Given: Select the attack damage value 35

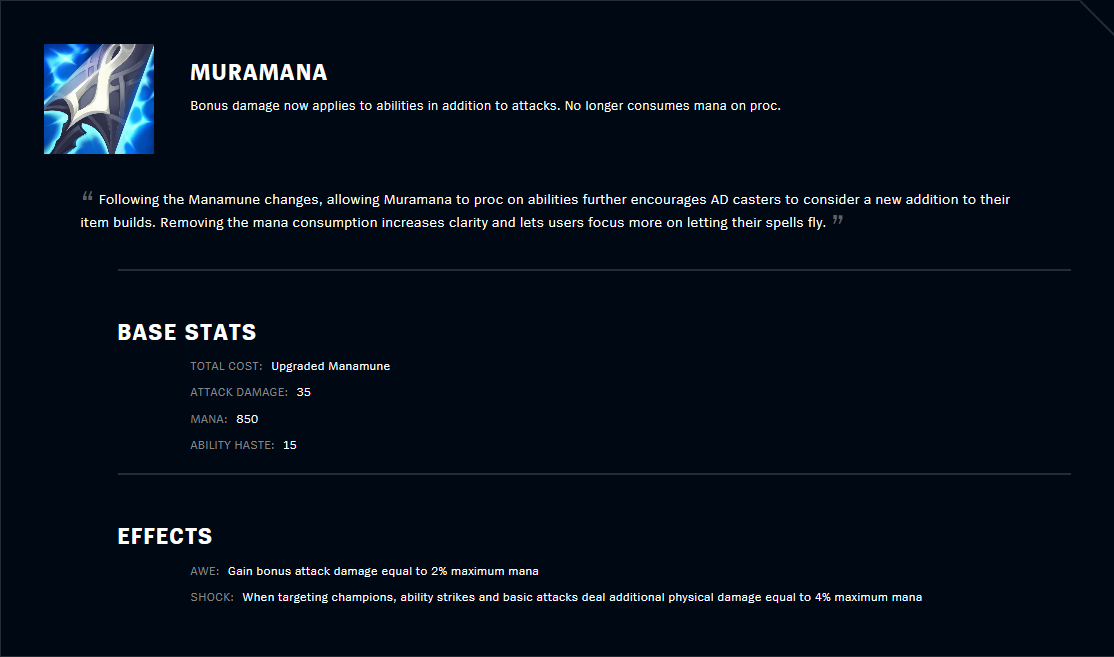Looking at the screenshot, I should tap(304, 392).
